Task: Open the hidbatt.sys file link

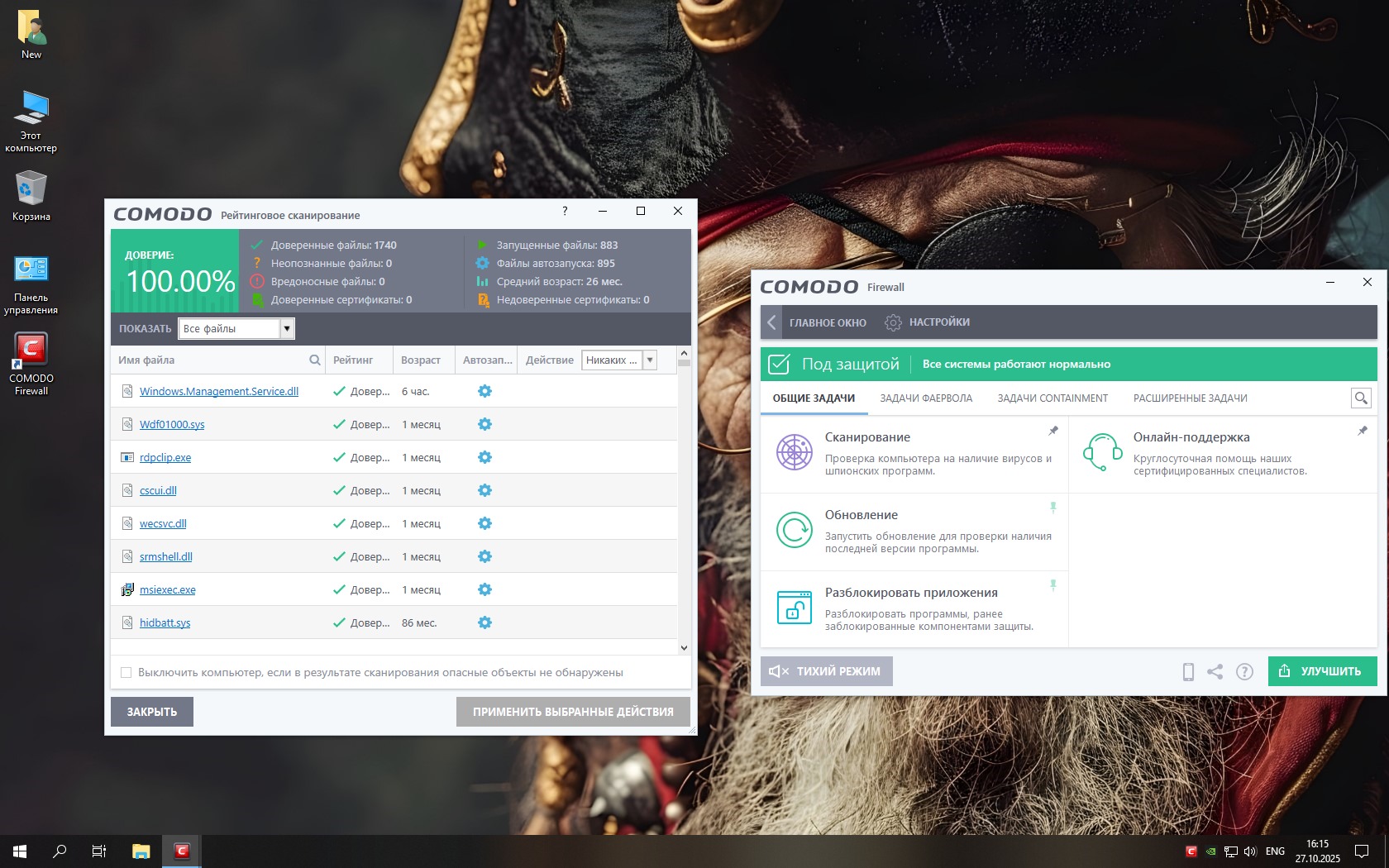Action: [165, 622]
